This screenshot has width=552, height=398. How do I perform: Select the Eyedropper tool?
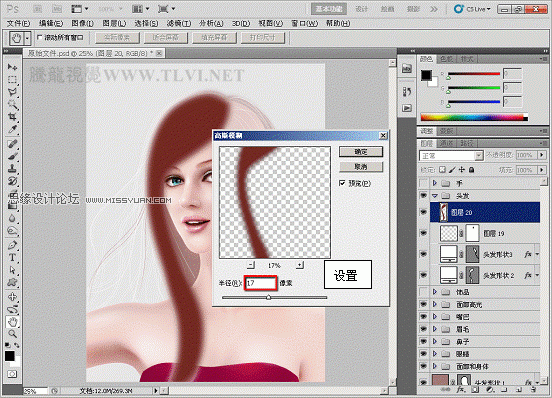(x=12, y=129)
